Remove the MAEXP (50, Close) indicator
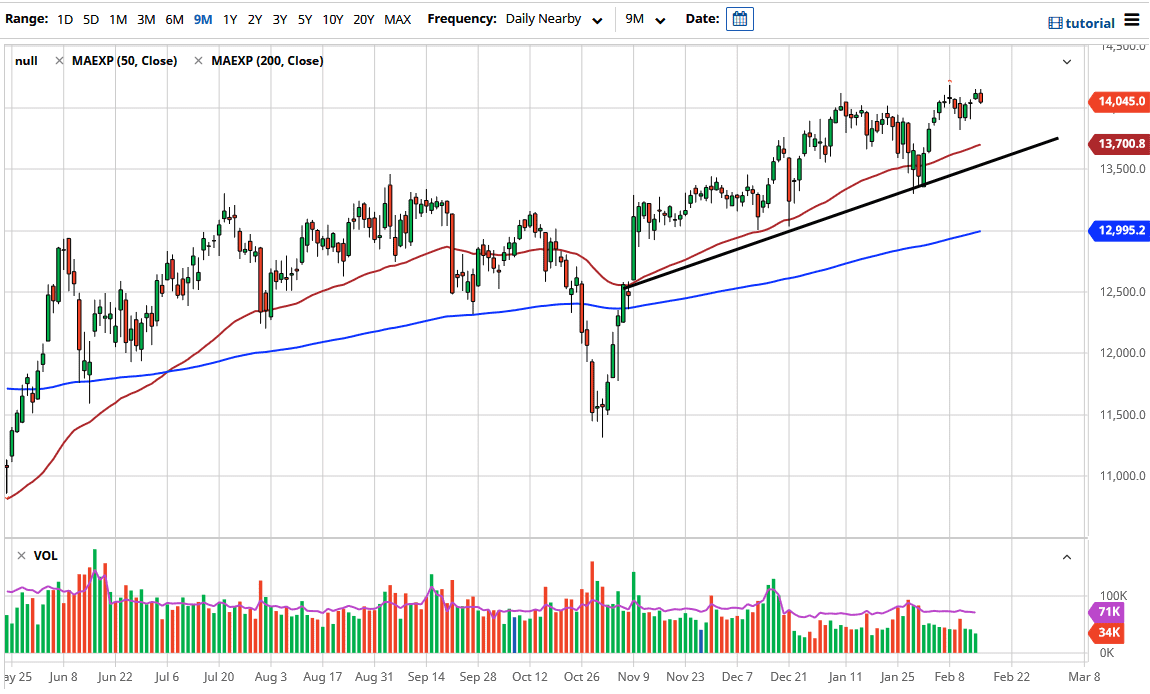 point(59,60)
